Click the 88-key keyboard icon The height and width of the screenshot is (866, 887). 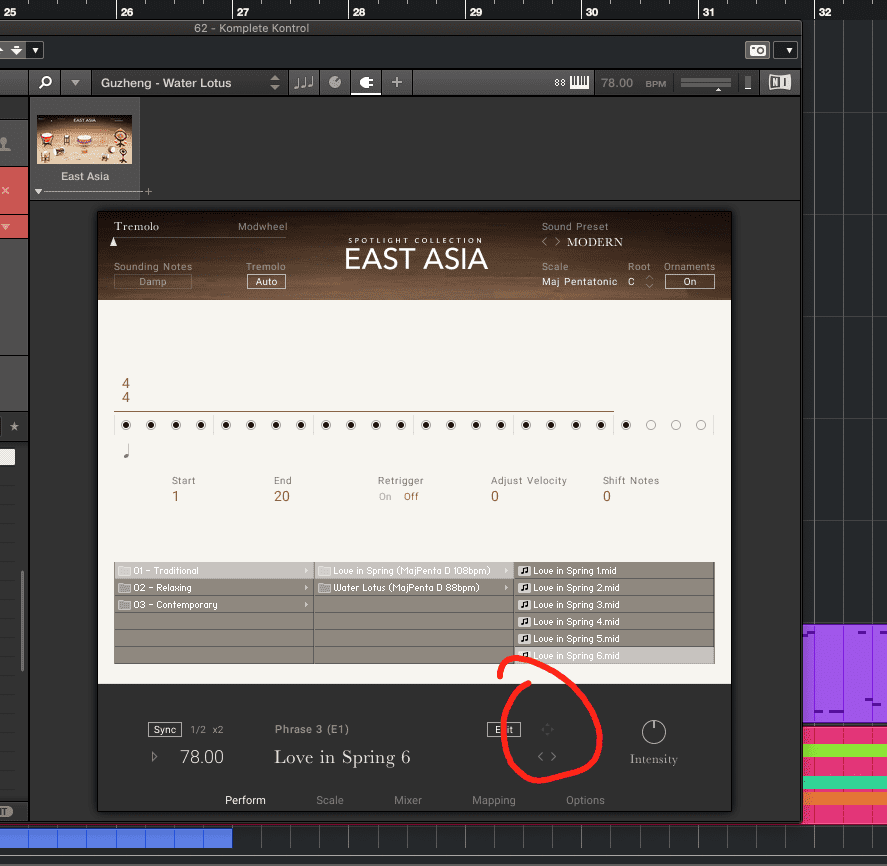click(x=571, y=83)
